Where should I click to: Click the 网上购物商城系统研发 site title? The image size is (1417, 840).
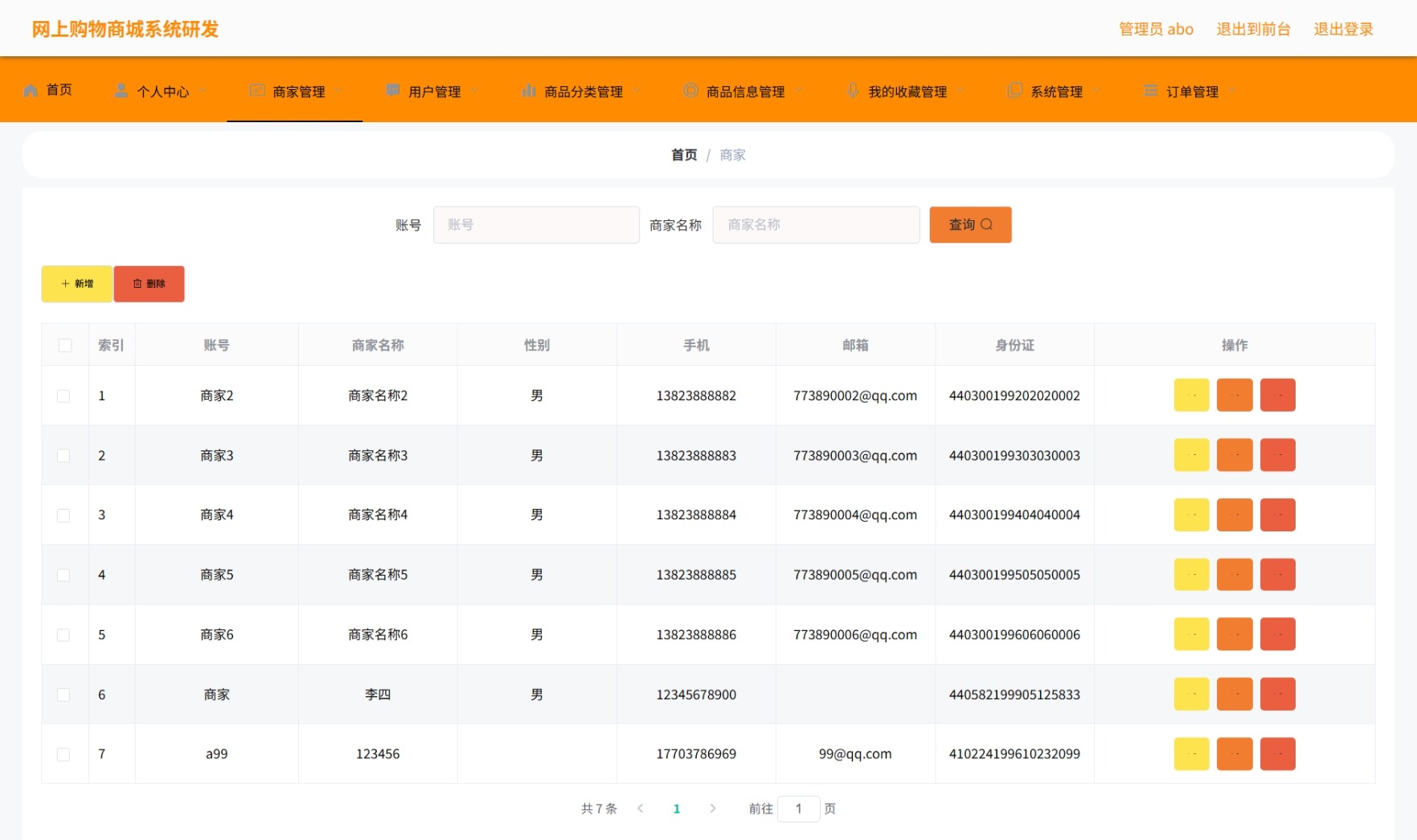125,29
